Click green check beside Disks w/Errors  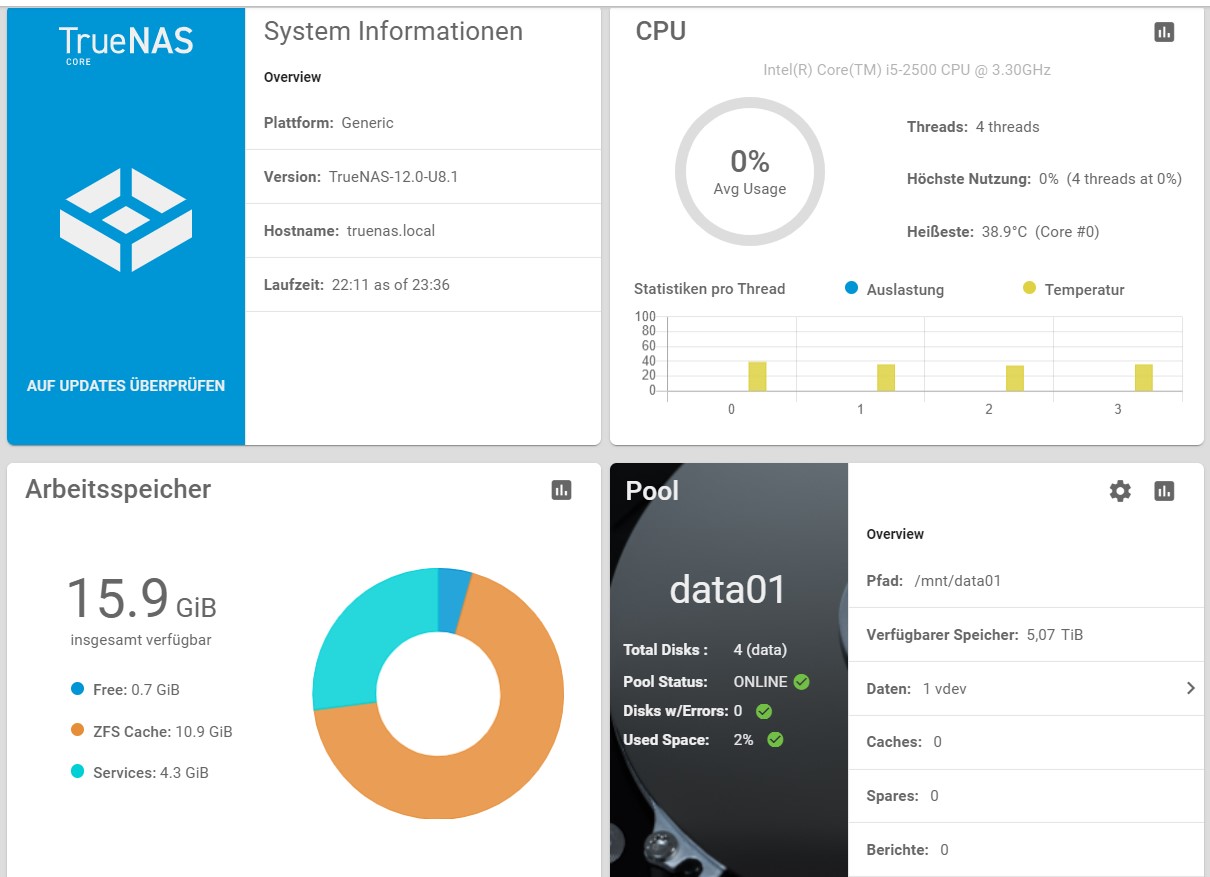[x=764, y=711]
